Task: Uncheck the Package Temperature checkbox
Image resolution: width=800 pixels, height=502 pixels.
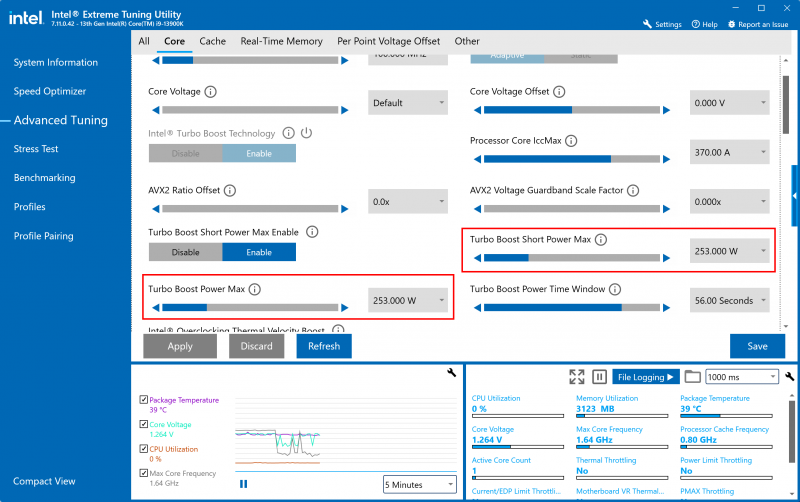Action: pos(143,400)
